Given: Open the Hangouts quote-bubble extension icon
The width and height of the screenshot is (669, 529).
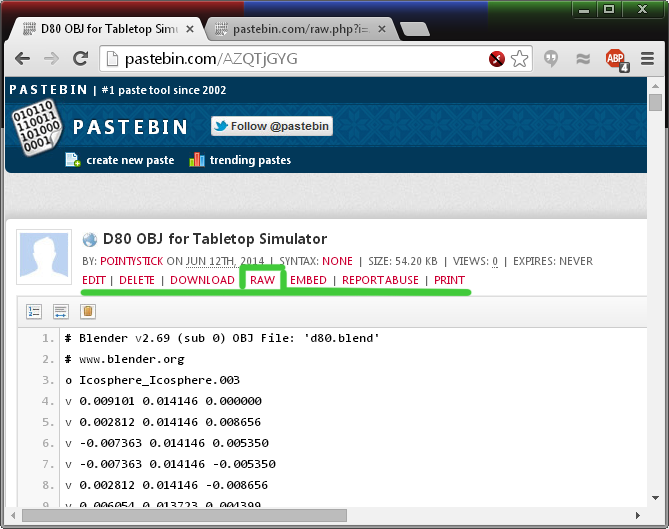Looking at the screenshot, I should pyautogui.click(x=551, y=58).
